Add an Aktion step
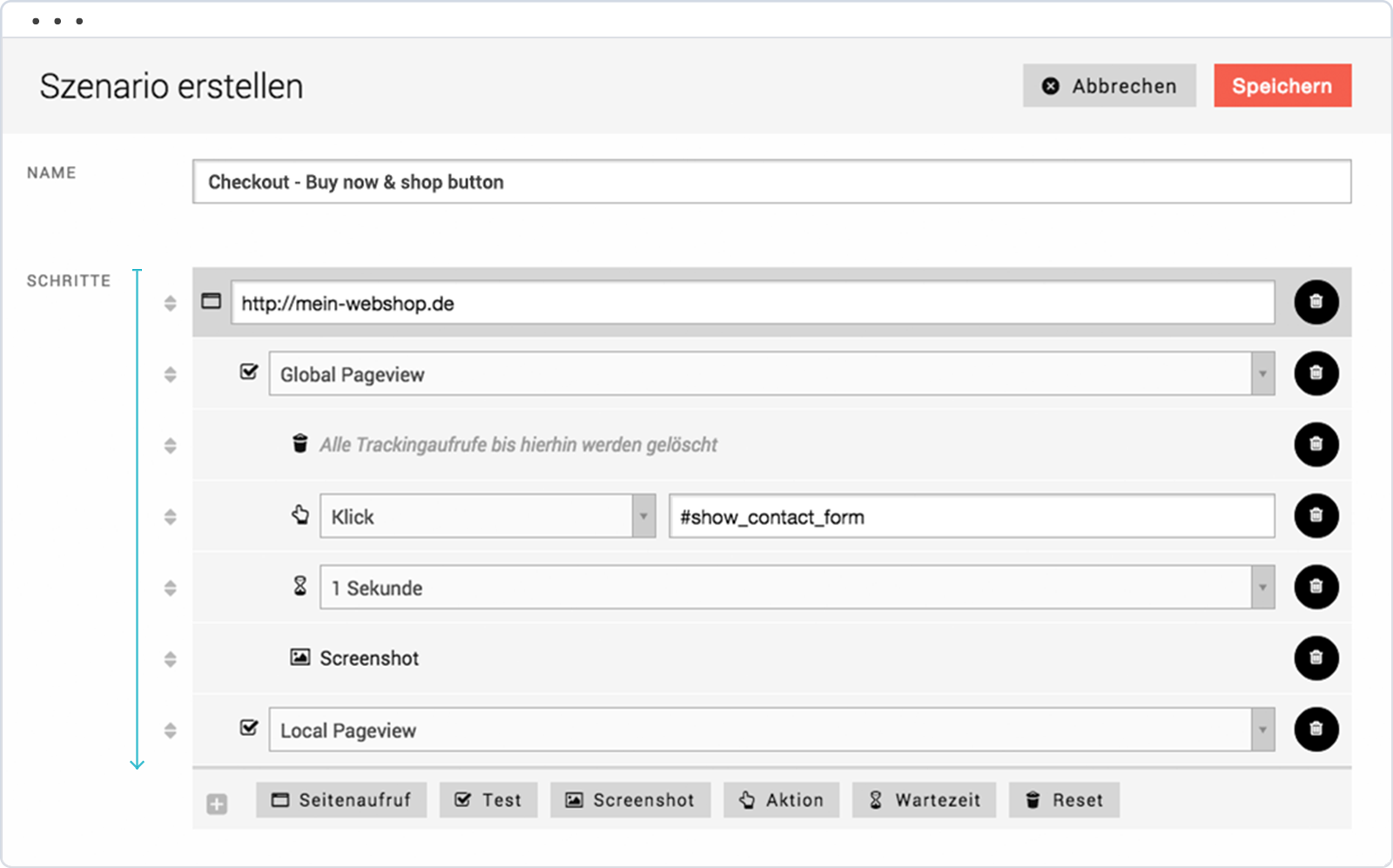 point(781,800)
